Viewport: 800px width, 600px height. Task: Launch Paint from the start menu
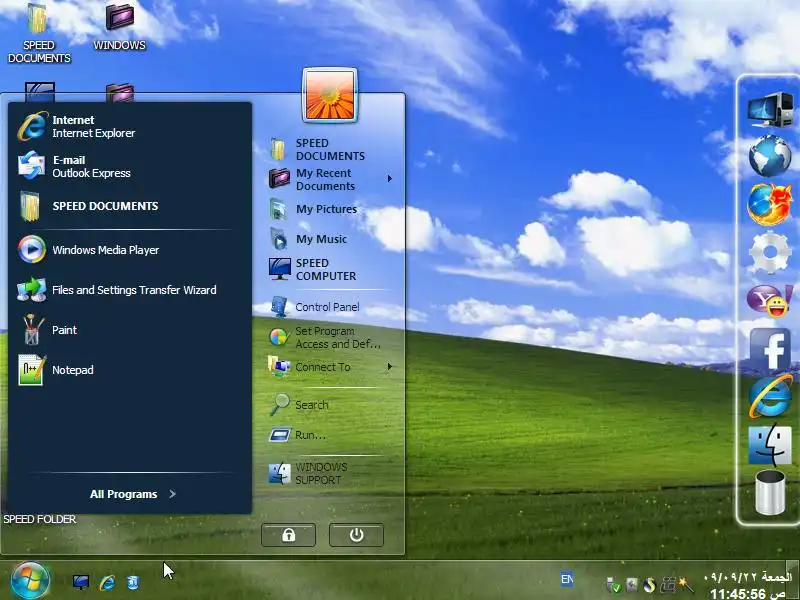[x=47, y=330]
